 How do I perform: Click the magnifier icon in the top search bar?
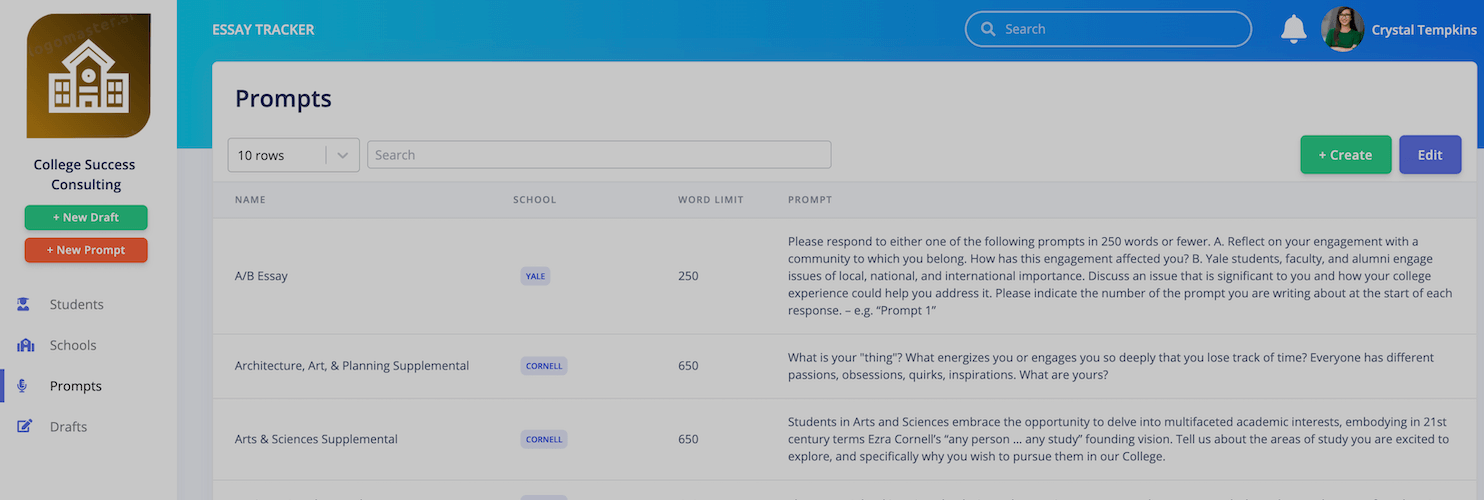pyautogui.click(x=988, y=29)
